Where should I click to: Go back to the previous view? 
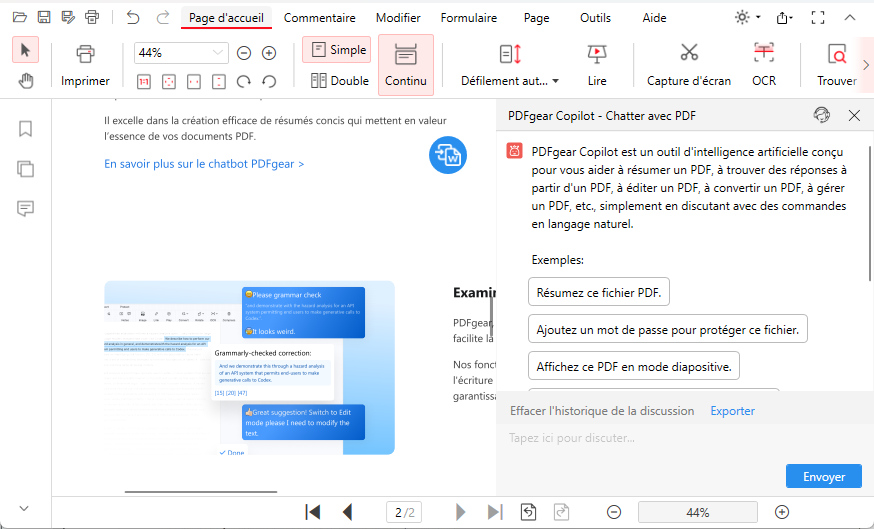pos(528,512)
